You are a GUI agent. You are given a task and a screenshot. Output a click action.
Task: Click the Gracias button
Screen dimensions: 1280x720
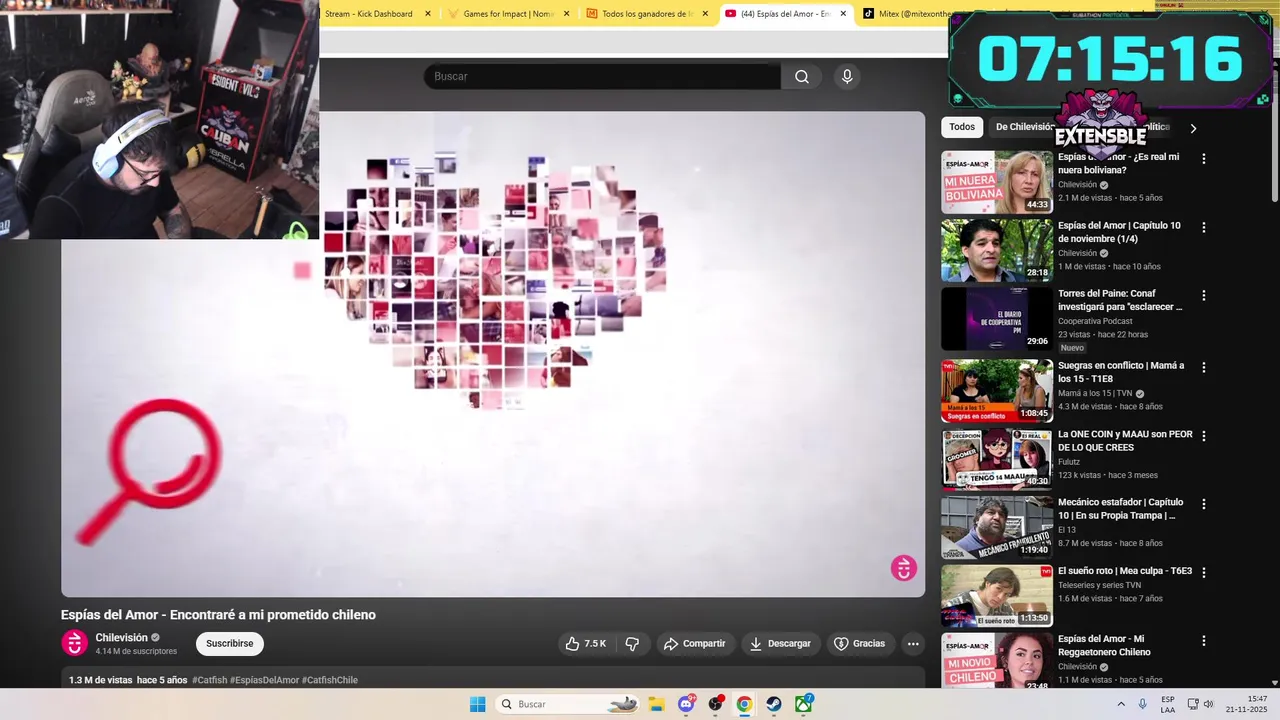tap(860, 644)
